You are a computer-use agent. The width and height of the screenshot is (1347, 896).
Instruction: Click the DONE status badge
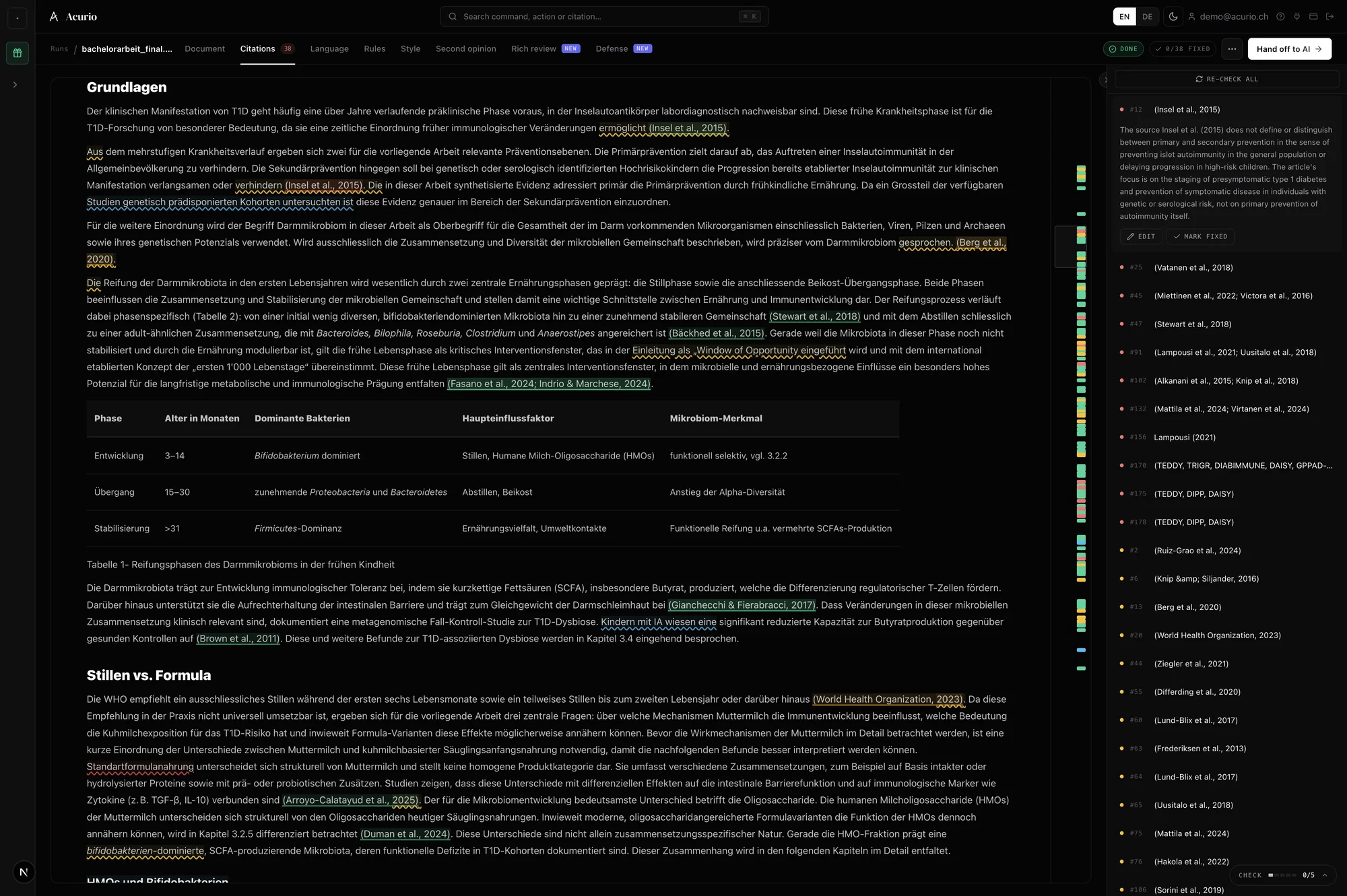pyautogui.click(x=1123, y=49)
